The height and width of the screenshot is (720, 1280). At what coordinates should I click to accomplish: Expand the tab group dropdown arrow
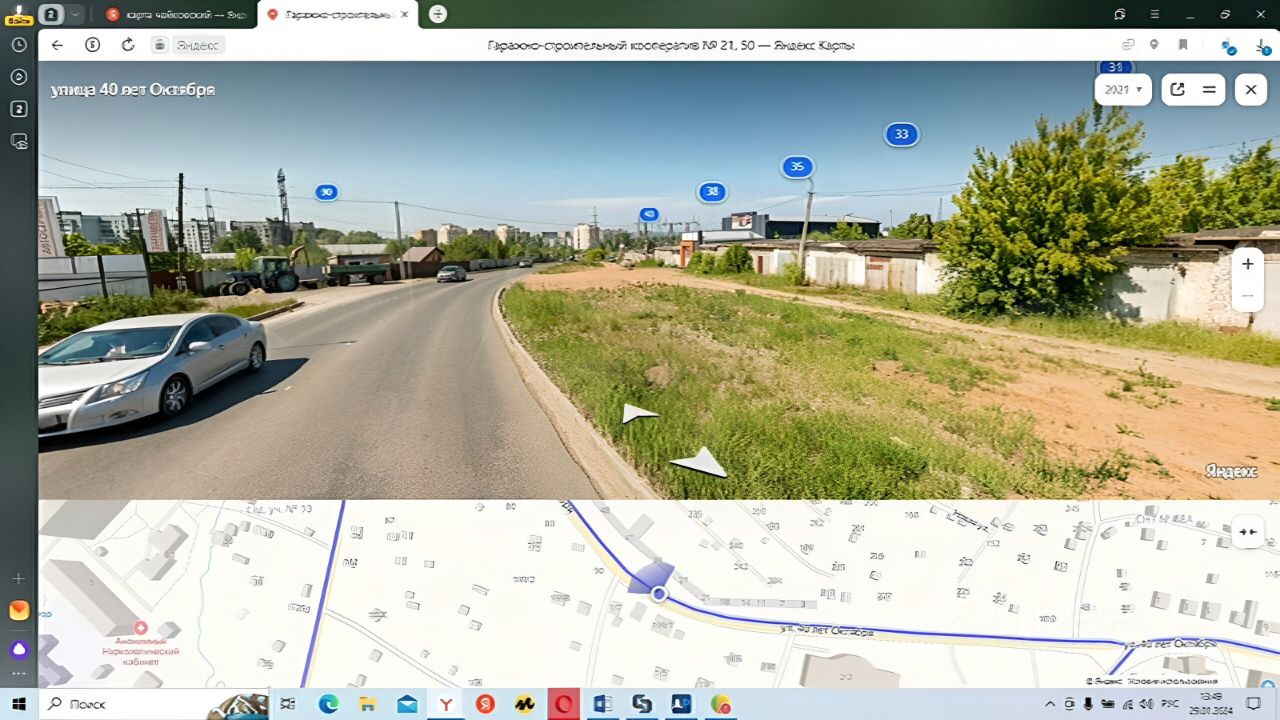point(75,14)
